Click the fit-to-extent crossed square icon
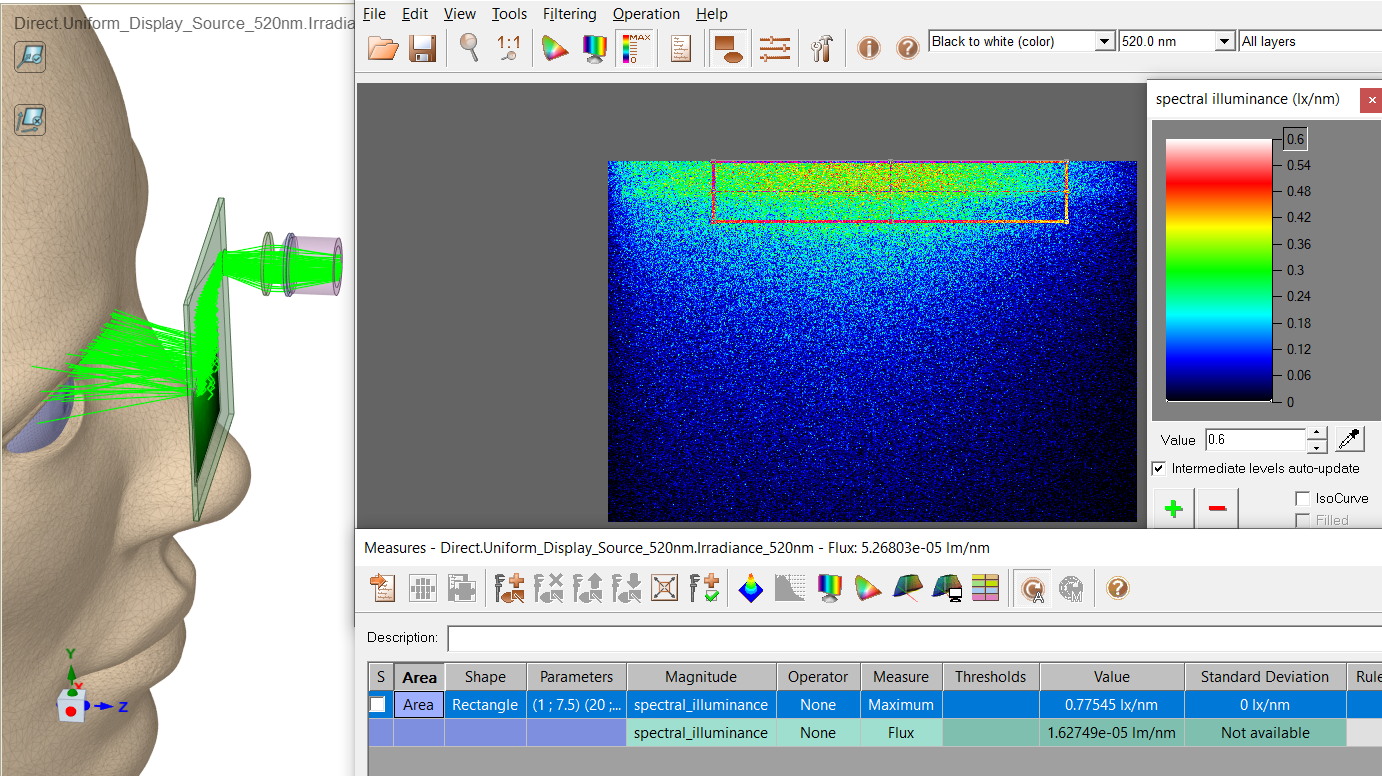1382x776 pixels. 665,588
